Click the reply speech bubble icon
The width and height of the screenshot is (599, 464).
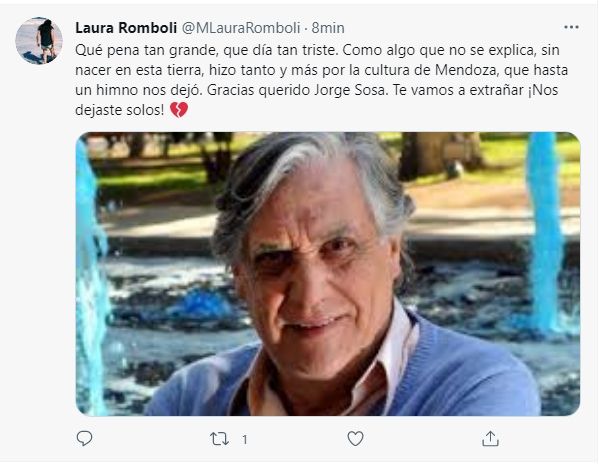pos(84,438)
